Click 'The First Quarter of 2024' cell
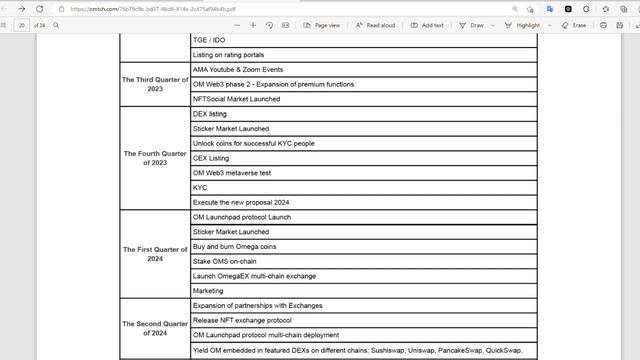The width and height of the screenshot is (640, 360). pyautogui.click(x=155, y=254)
